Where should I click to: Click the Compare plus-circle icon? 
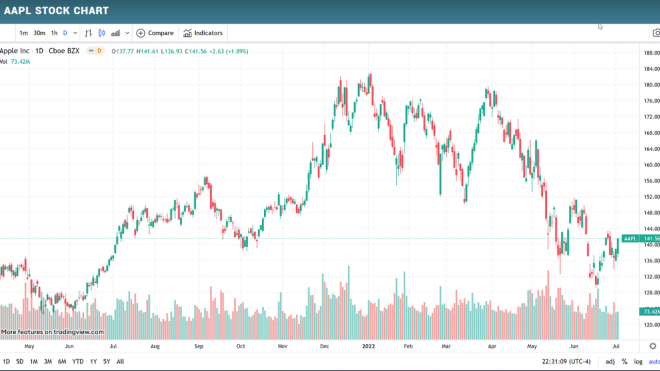[x=141, y=33]
